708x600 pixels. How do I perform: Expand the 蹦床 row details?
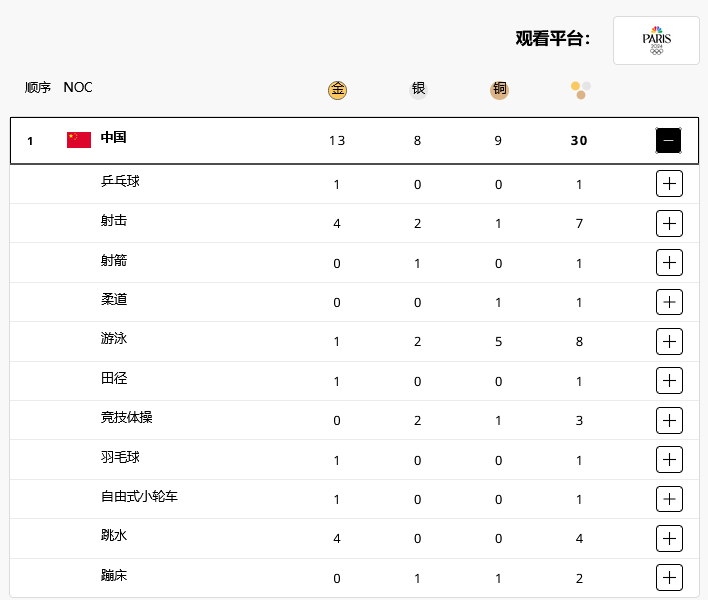point(669,577)
